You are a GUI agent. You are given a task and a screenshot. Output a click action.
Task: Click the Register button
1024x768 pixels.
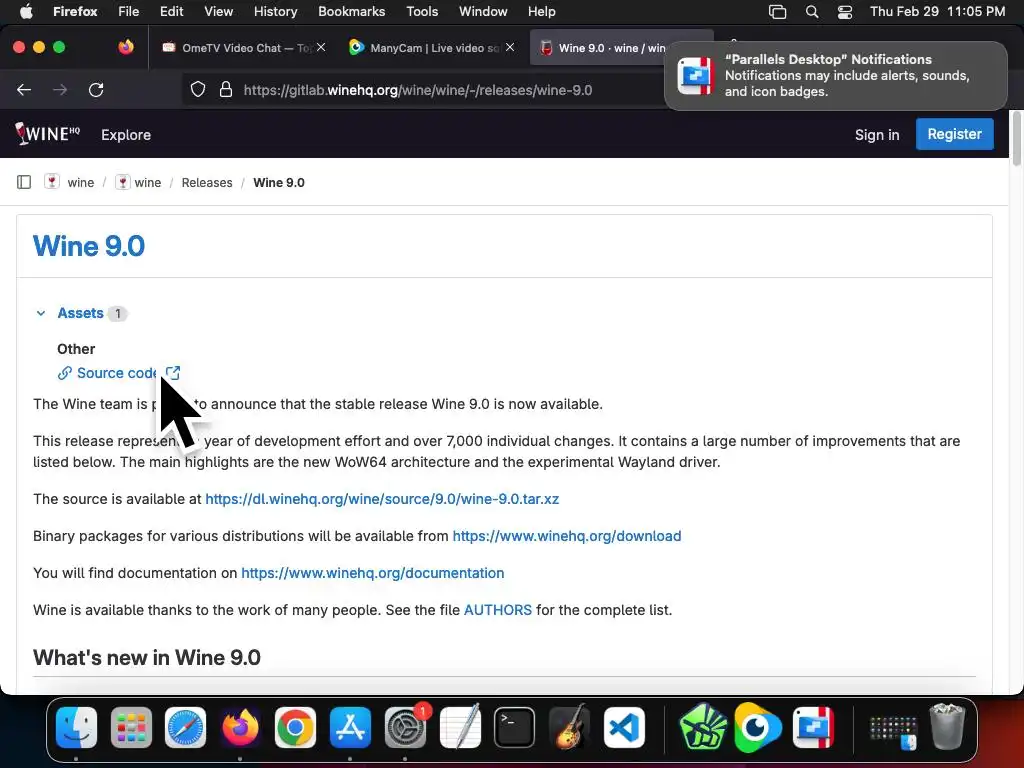(954, 134)
